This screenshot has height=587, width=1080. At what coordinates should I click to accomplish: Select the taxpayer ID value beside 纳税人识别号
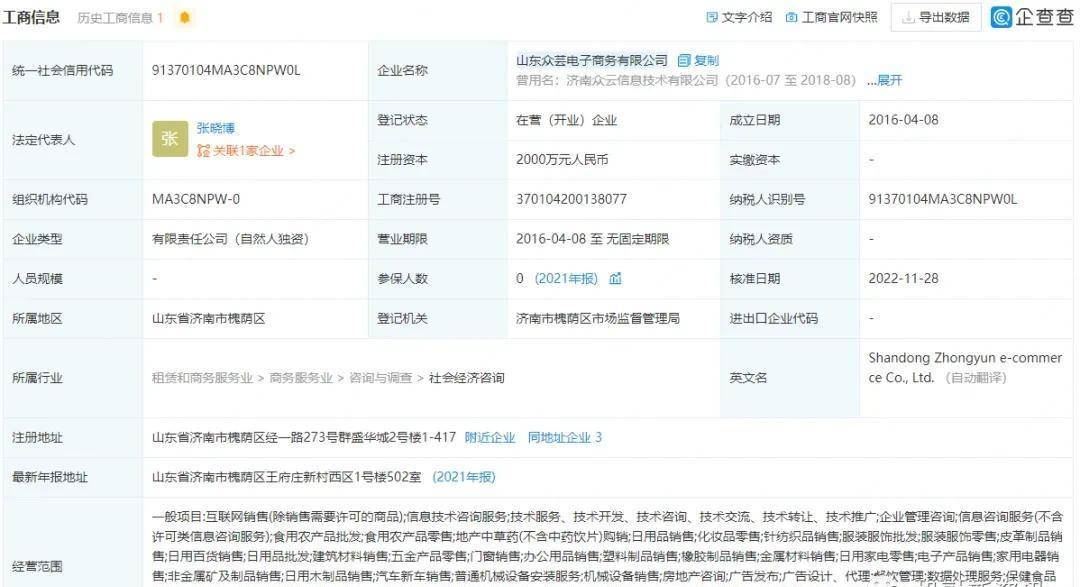coord(942,199)
